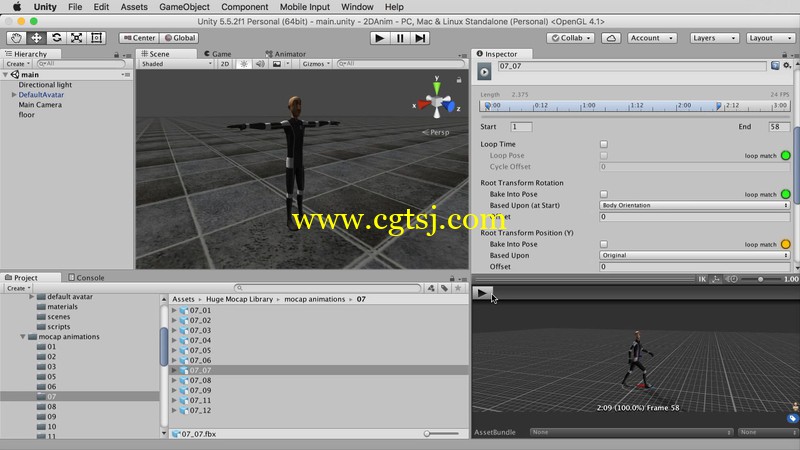
Task: Adjust the preview speed slider
Action: pyautogui.click(x=760, y=279)
